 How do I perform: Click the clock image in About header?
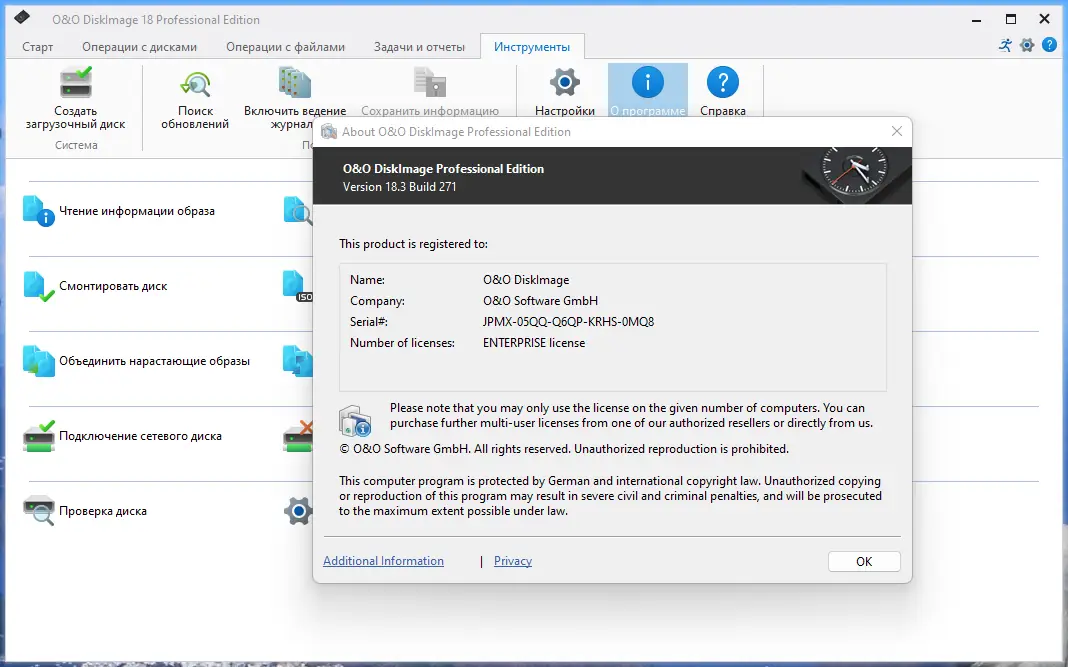[855, 175]
